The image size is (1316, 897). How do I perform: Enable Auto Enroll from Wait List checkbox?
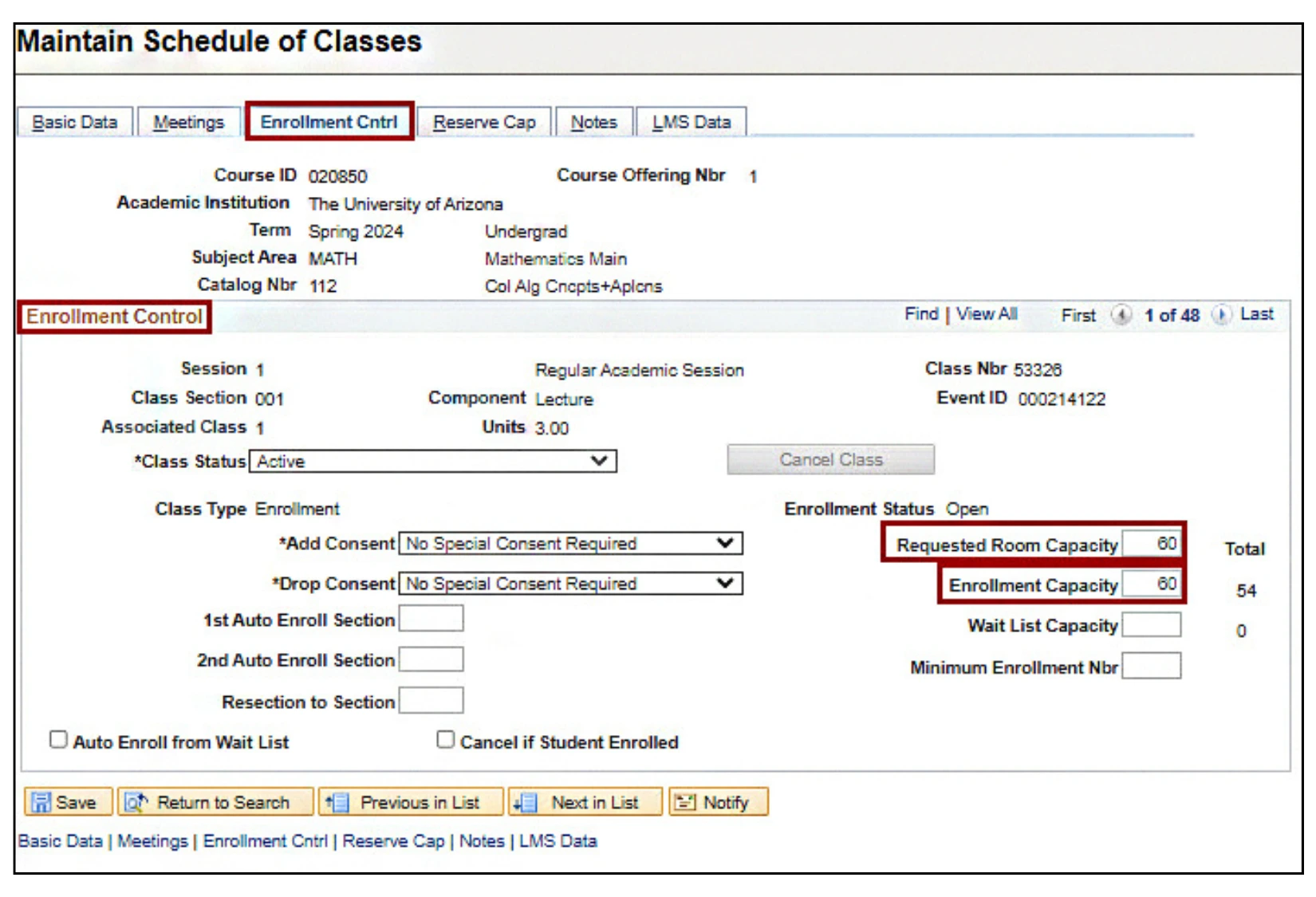point(58,740)
